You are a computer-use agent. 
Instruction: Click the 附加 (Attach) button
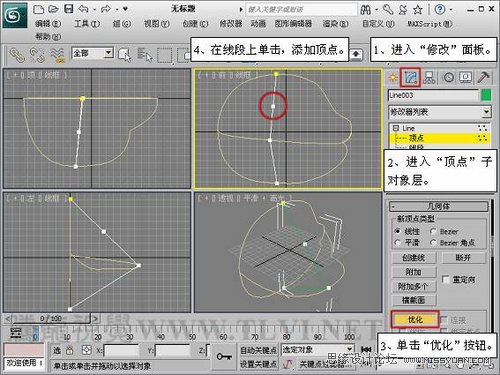tap(414, 272)
